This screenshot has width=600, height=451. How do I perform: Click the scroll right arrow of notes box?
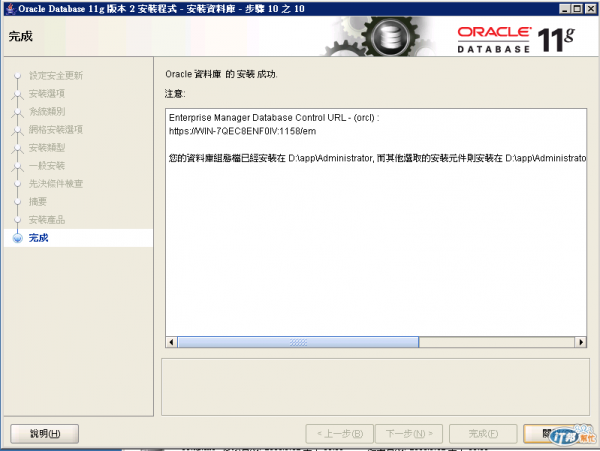pyautogui.click(x=581, y=342)
